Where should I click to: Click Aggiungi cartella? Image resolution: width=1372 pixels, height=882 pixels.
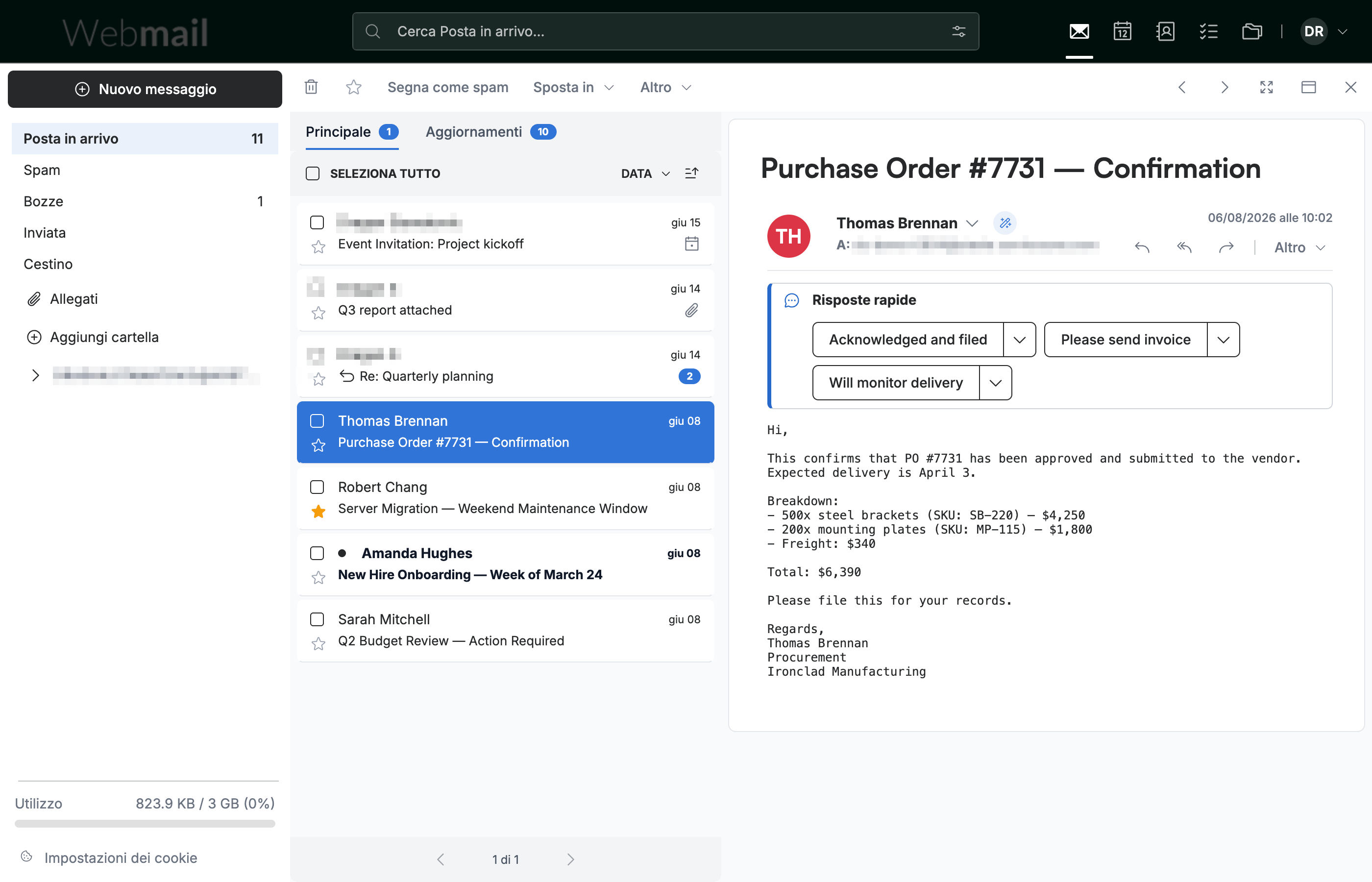coord(93,337)
